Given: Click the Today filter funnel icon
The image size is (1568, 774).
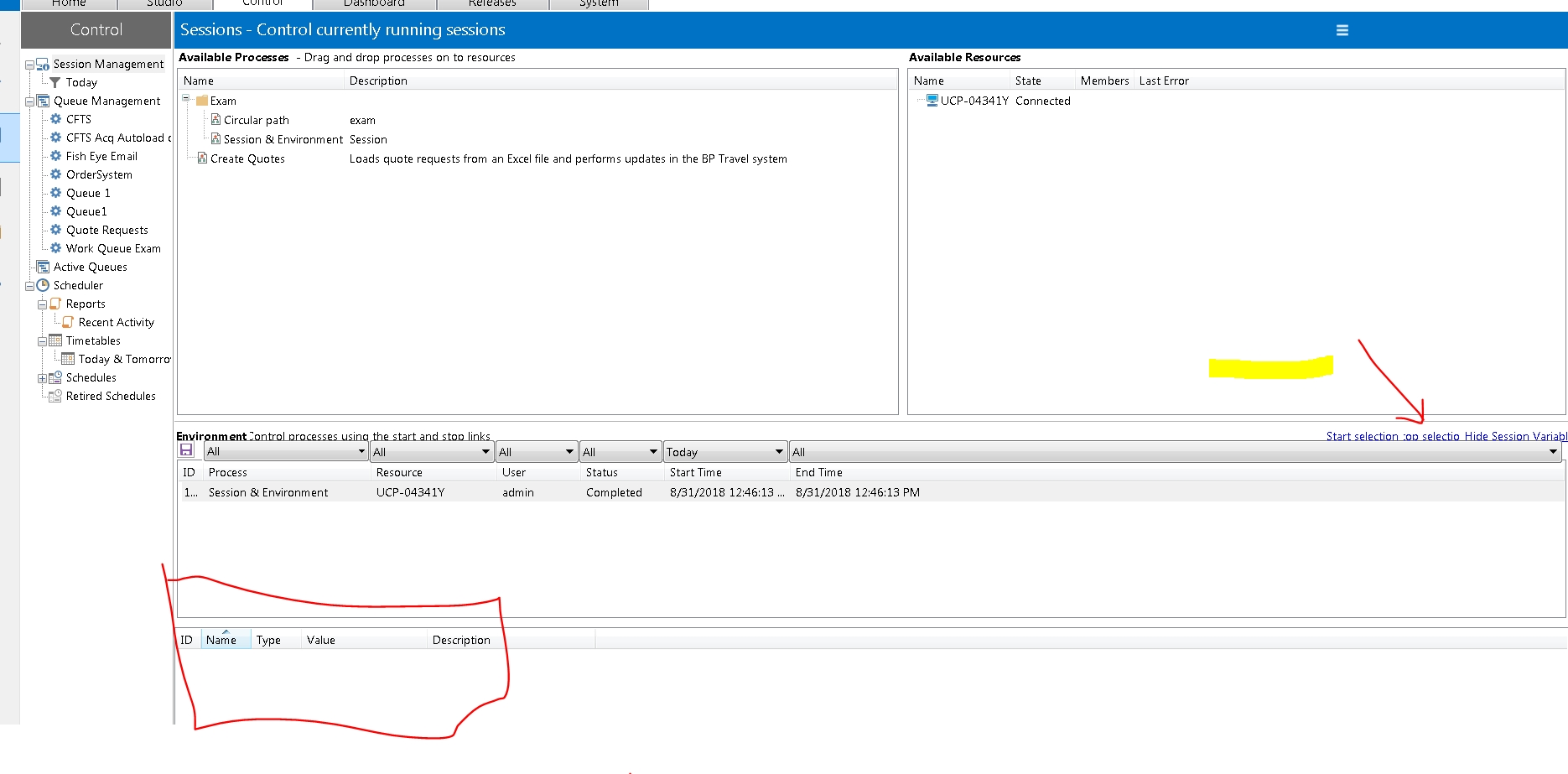Looking at the screenshot, I should coord(55,82).
